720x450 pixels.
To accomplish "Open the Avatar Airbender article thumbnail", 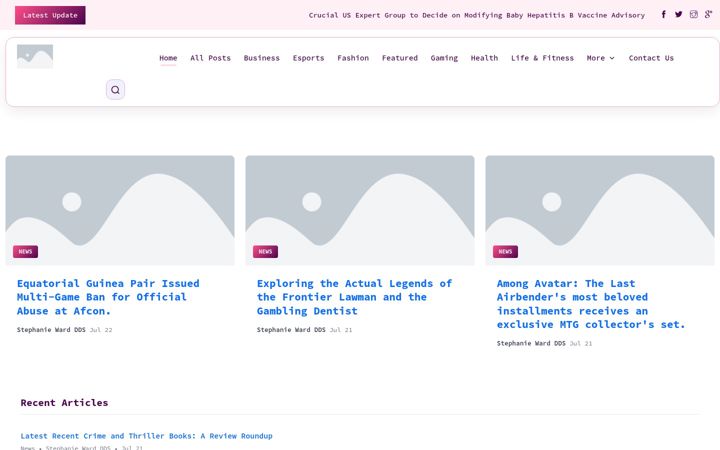I will (x=600, y=210).
